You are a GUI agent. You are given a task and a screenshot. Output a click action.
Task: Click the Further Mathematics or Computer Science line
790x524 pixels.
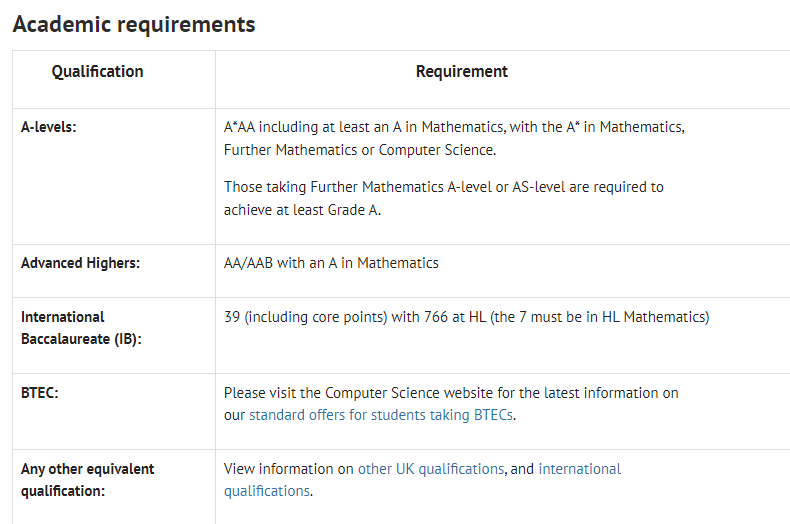point(360,150)
